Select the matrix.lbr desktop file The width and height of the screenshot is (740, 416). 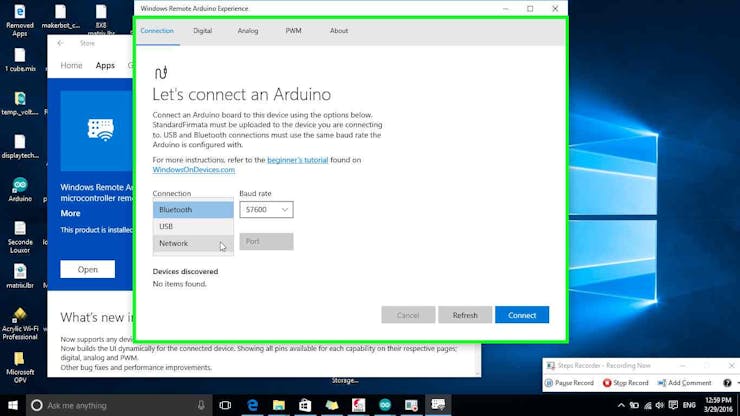click(x=20, y=276)
